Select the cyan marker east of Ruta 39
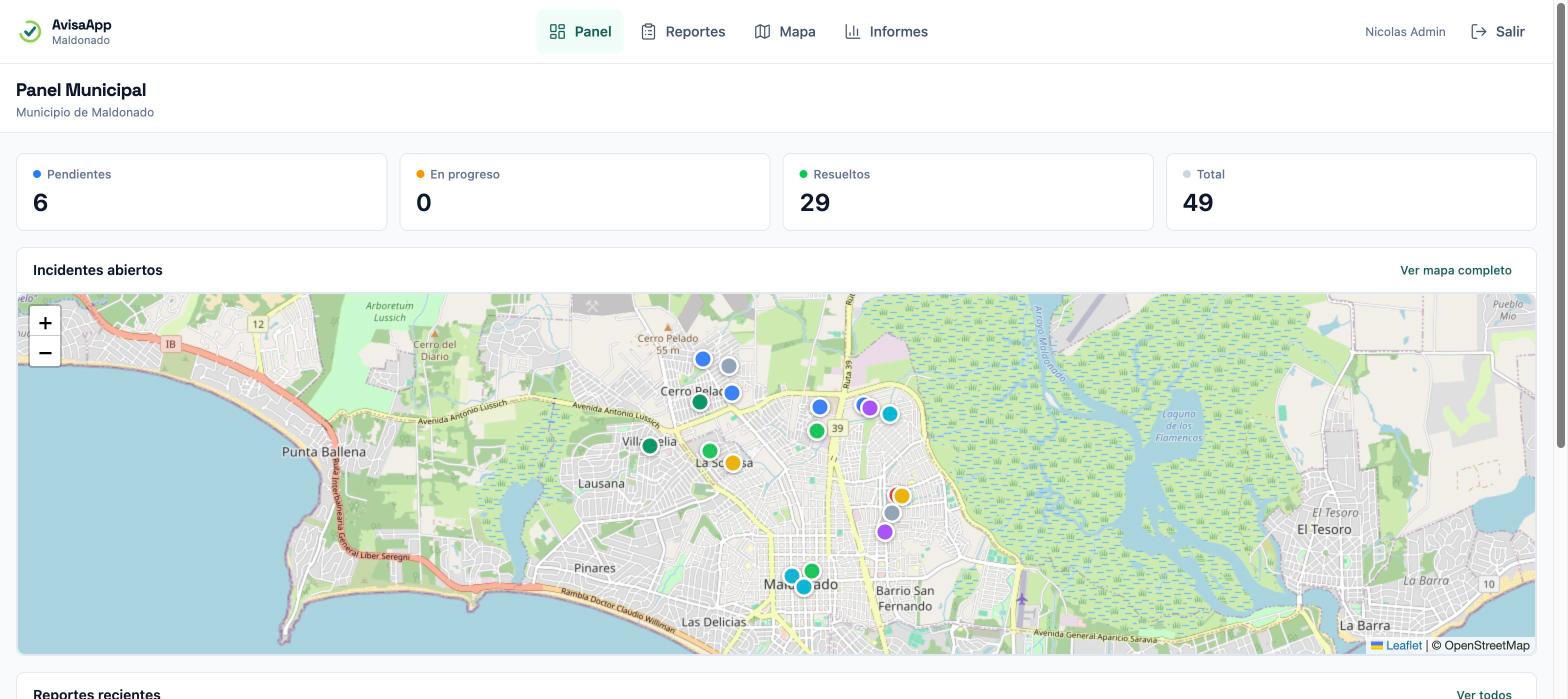The image size is (1568, 699). pyautogui.click(x=890, y=414)
